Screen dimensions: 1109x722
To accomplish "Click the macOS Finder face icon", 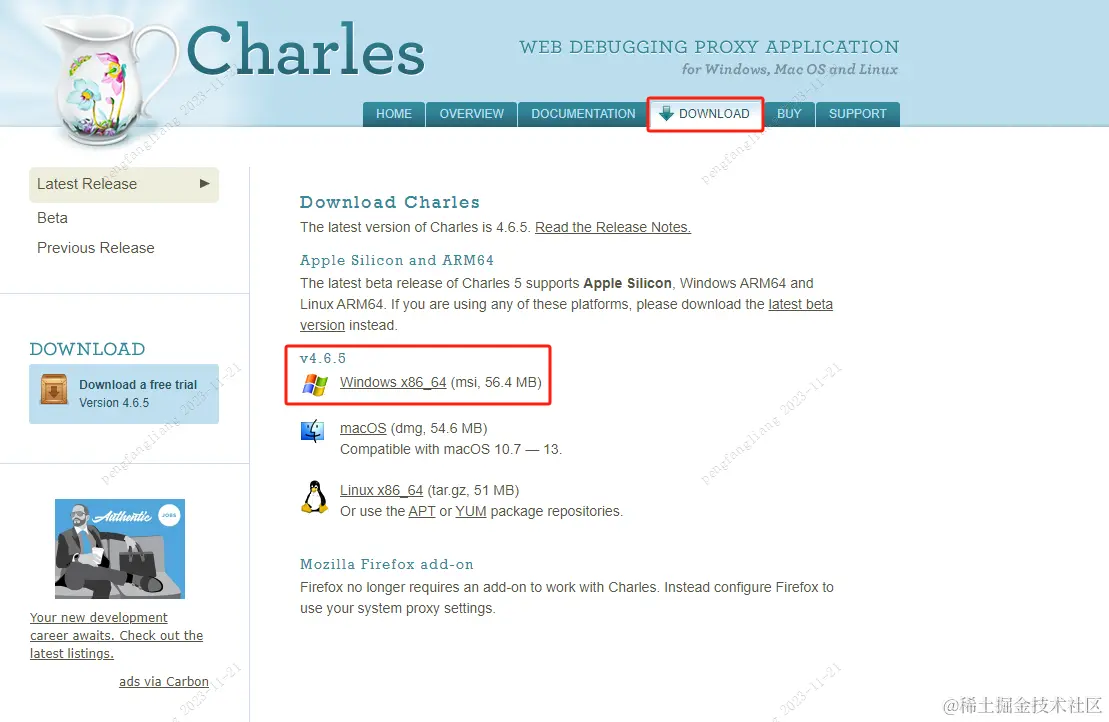I will pyautogui.click(x=313, y=431).
